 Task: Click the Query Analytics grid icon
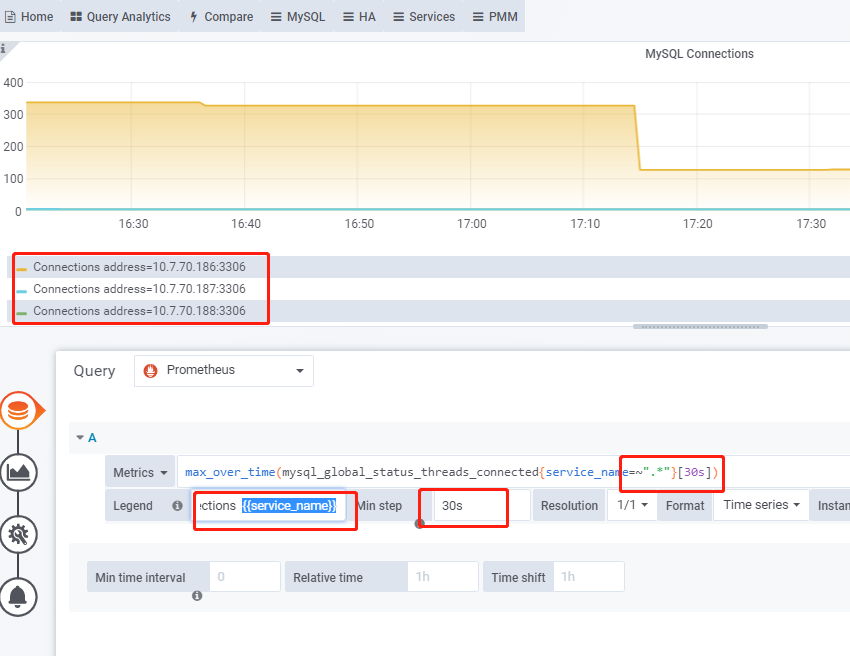[x=76, y=17]
